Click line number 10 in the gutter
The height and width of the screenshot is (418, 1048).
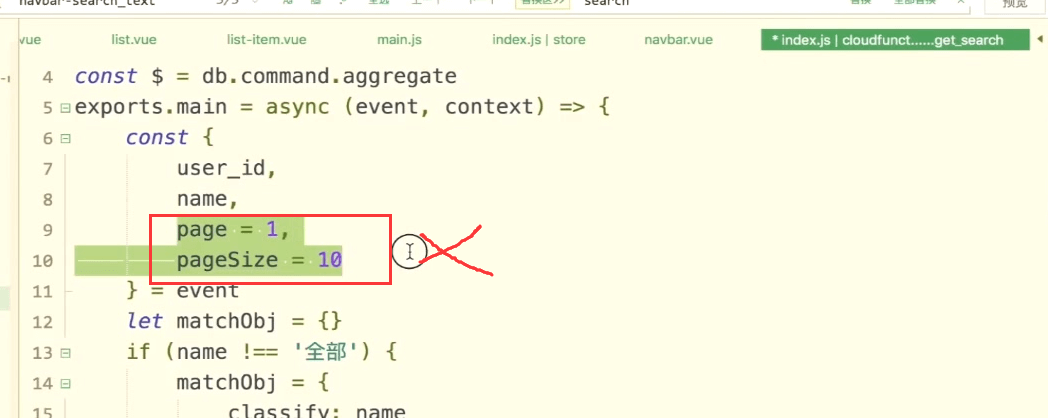42,261
